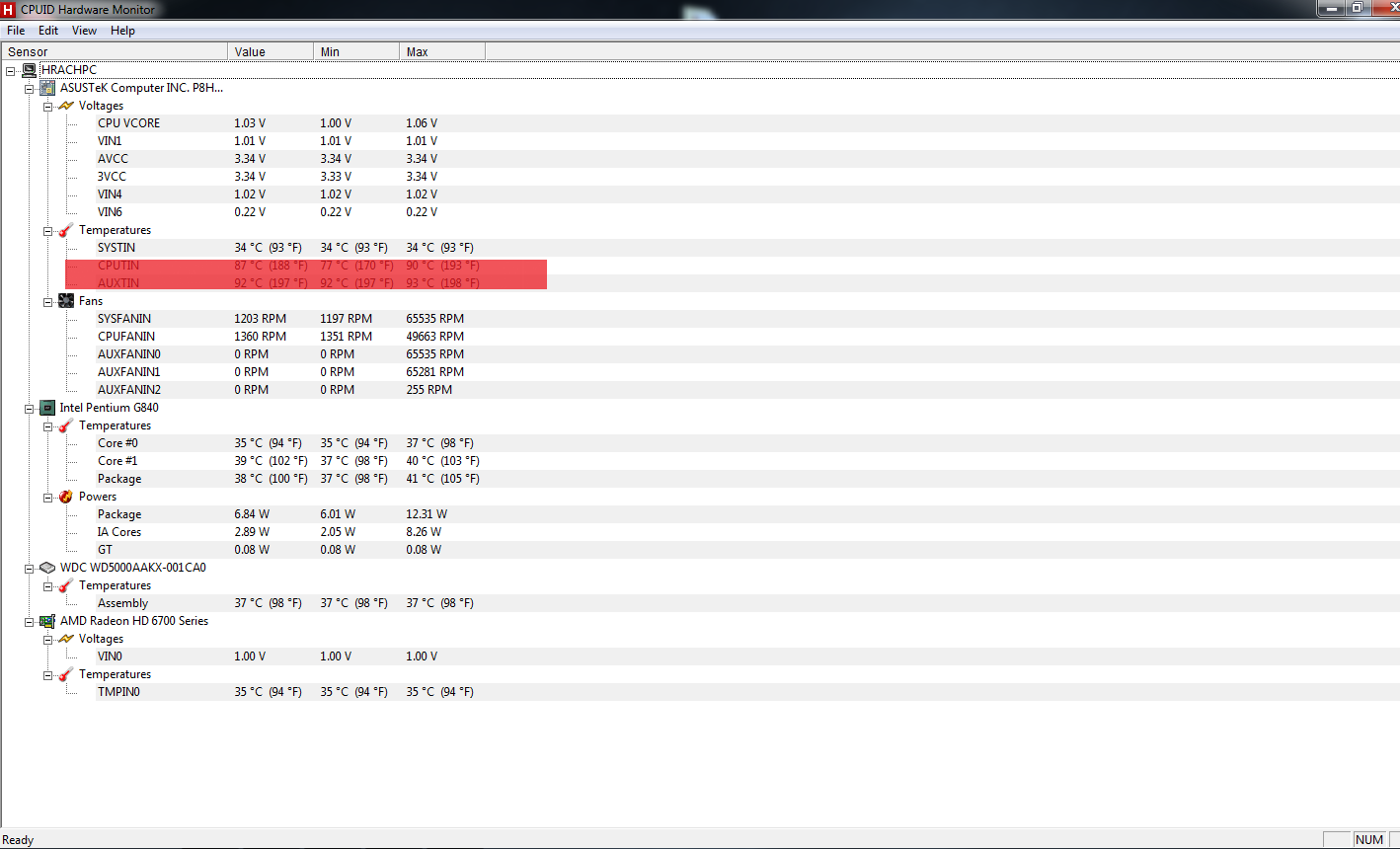Select the AUXTIN temperature row label
Image resolution: width=1400 pixels, height=849 pixels.
tap(118, 283)
